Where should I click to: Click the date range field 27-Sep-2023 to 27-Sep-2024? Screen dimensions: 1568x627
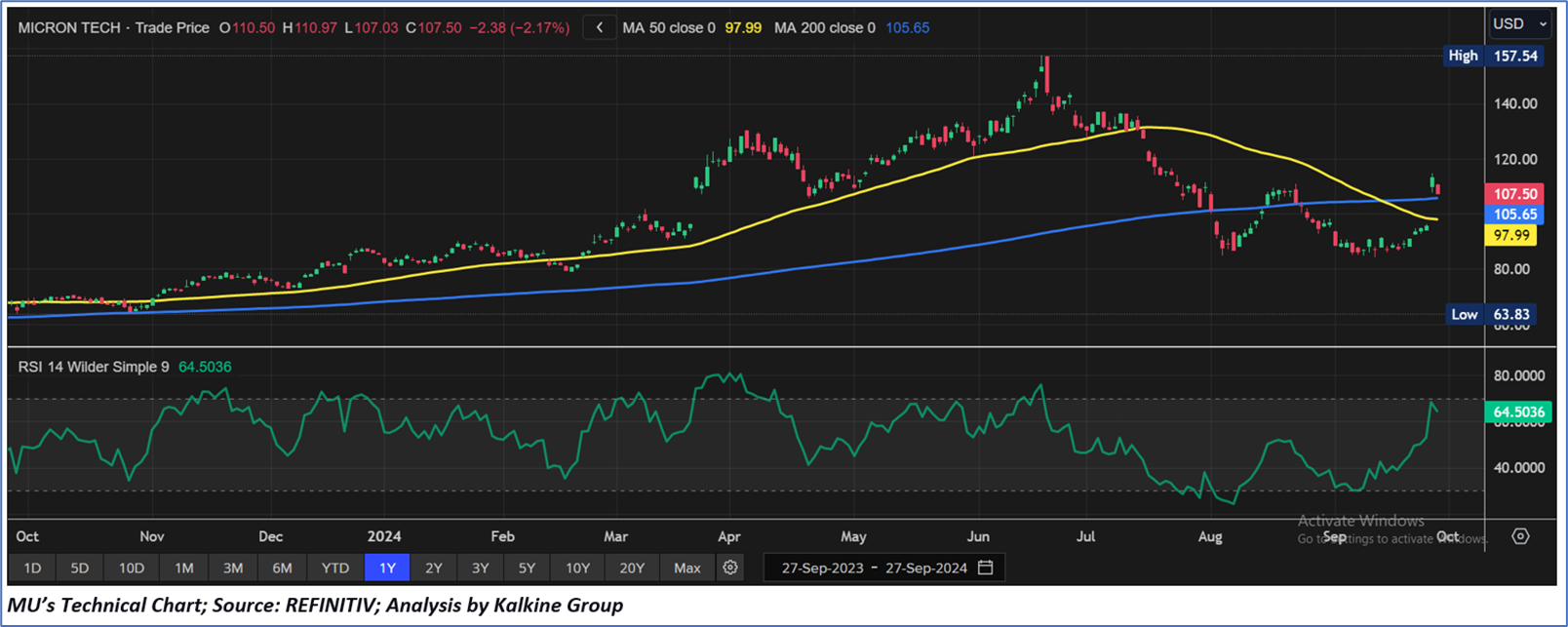click(885, 568)
